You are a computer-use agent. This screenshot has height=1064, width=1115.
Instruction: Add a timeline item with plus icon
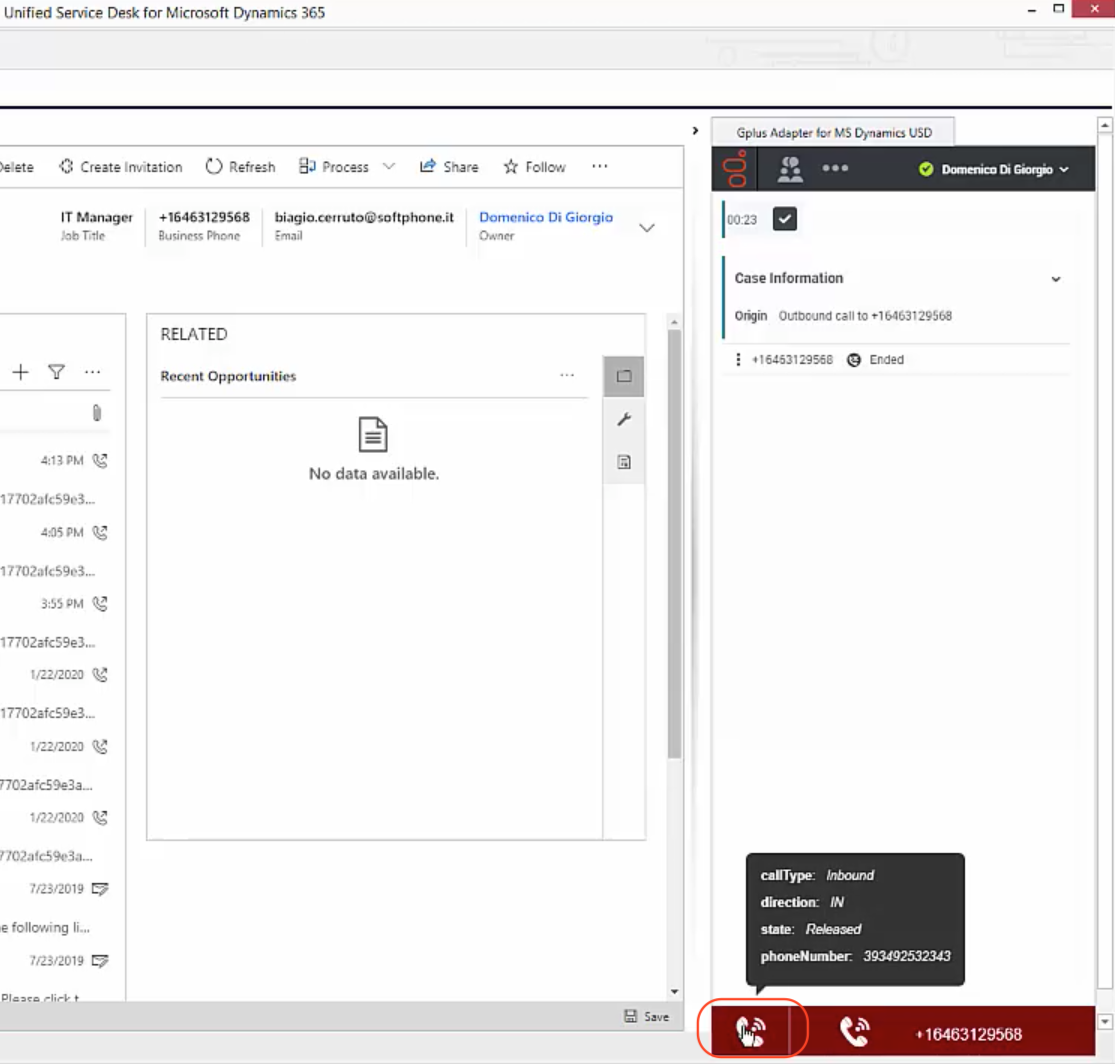[21, 371]
